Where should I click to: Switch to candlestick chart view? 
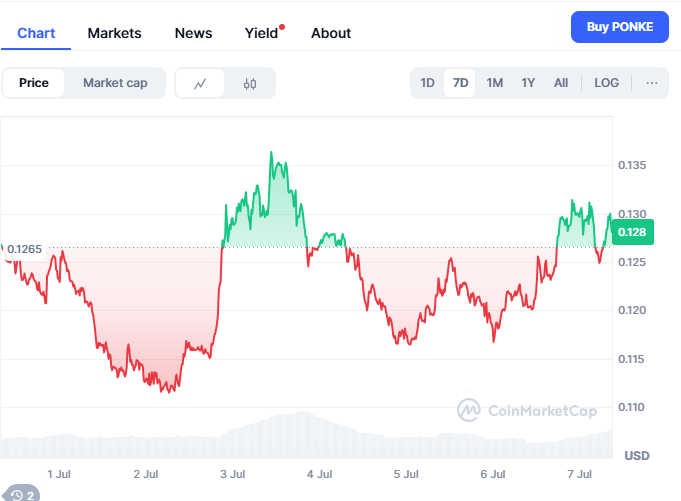pyautogui.click(x=250, y=83)
